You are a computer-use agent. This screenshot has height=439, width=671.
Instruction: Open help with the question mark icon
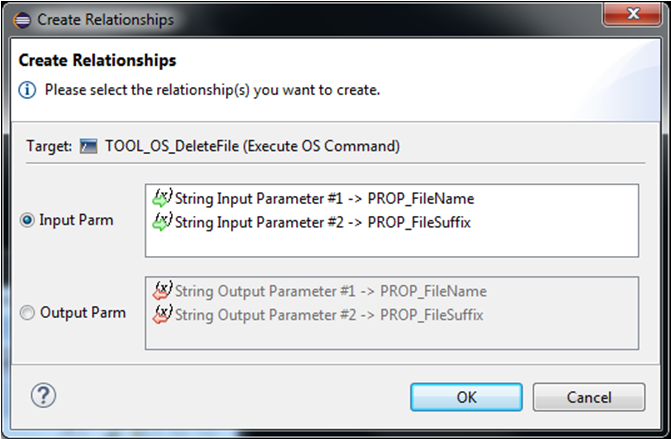coord(43,395)
